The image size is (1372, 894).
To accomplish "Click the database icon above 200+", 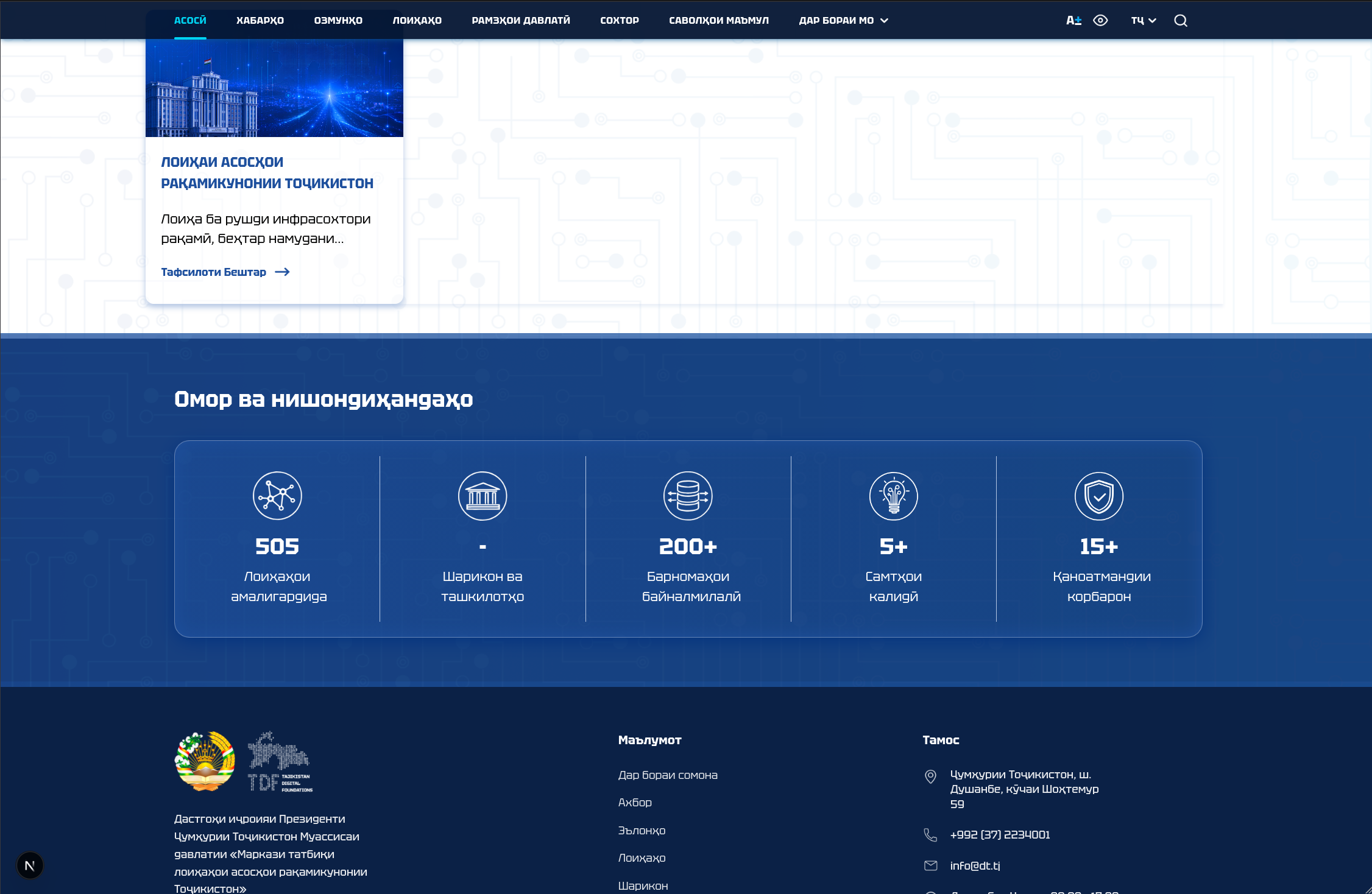I will [x=688, y=496].
